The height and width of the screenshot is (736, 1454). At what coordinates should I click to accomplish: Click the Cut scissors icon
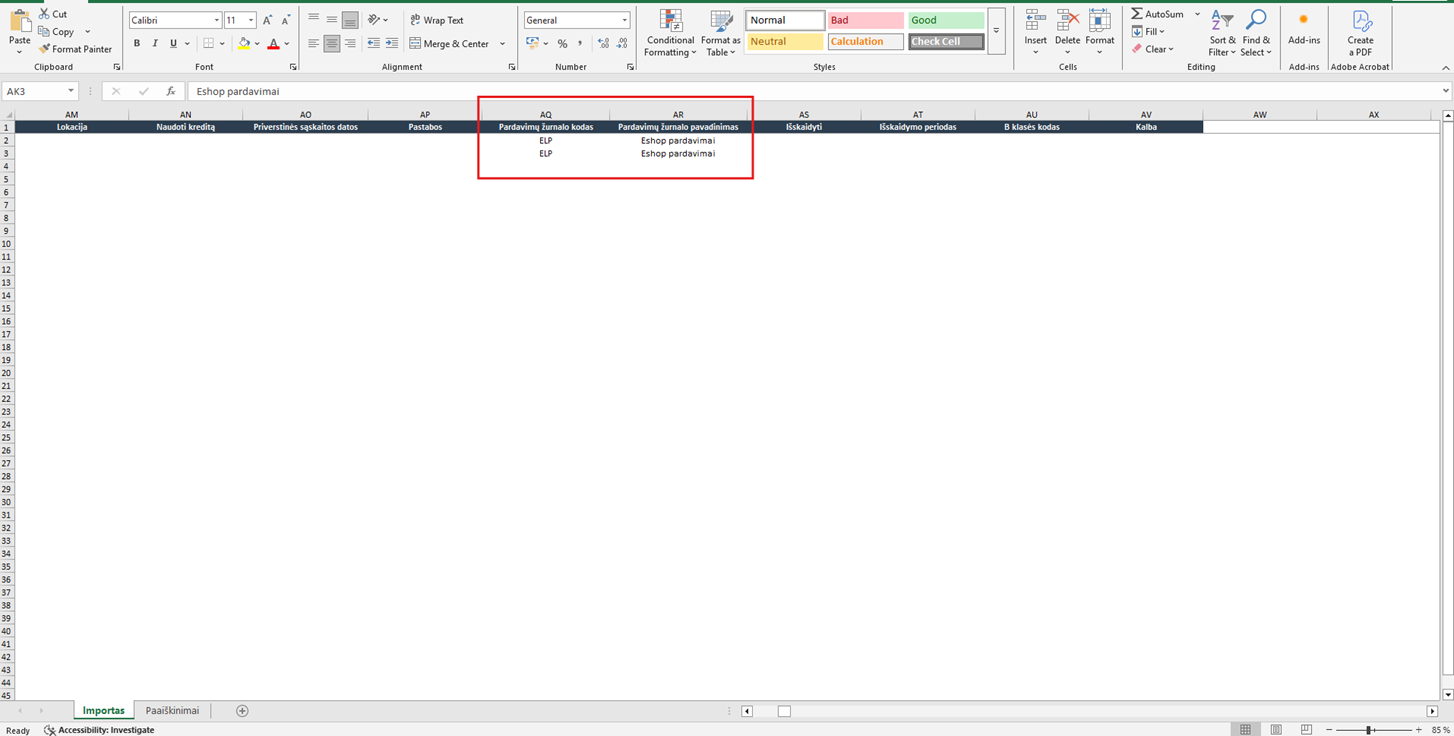[x=45, y=14]
